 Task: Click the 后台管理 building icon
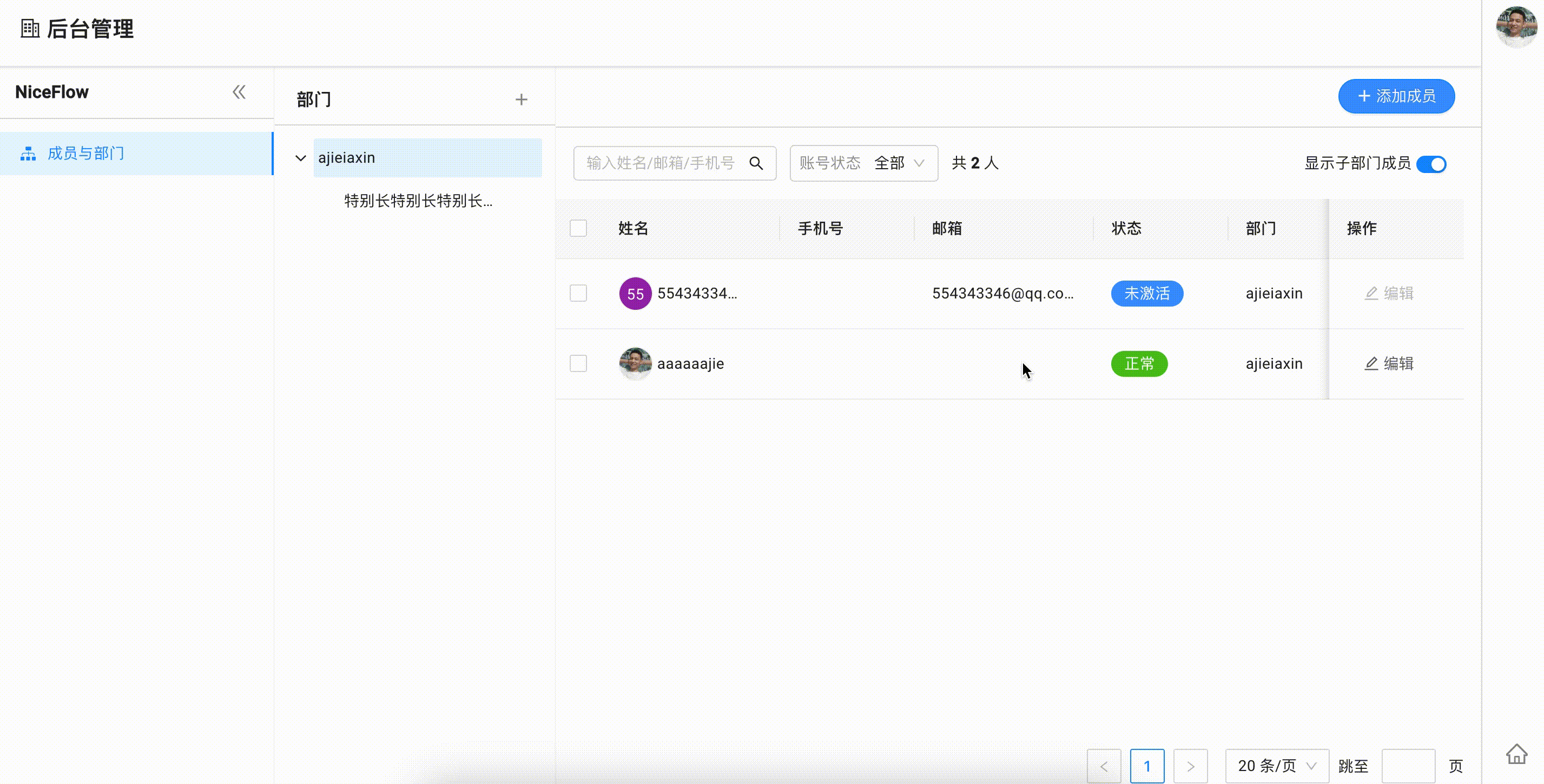click(x=30, y=29)
